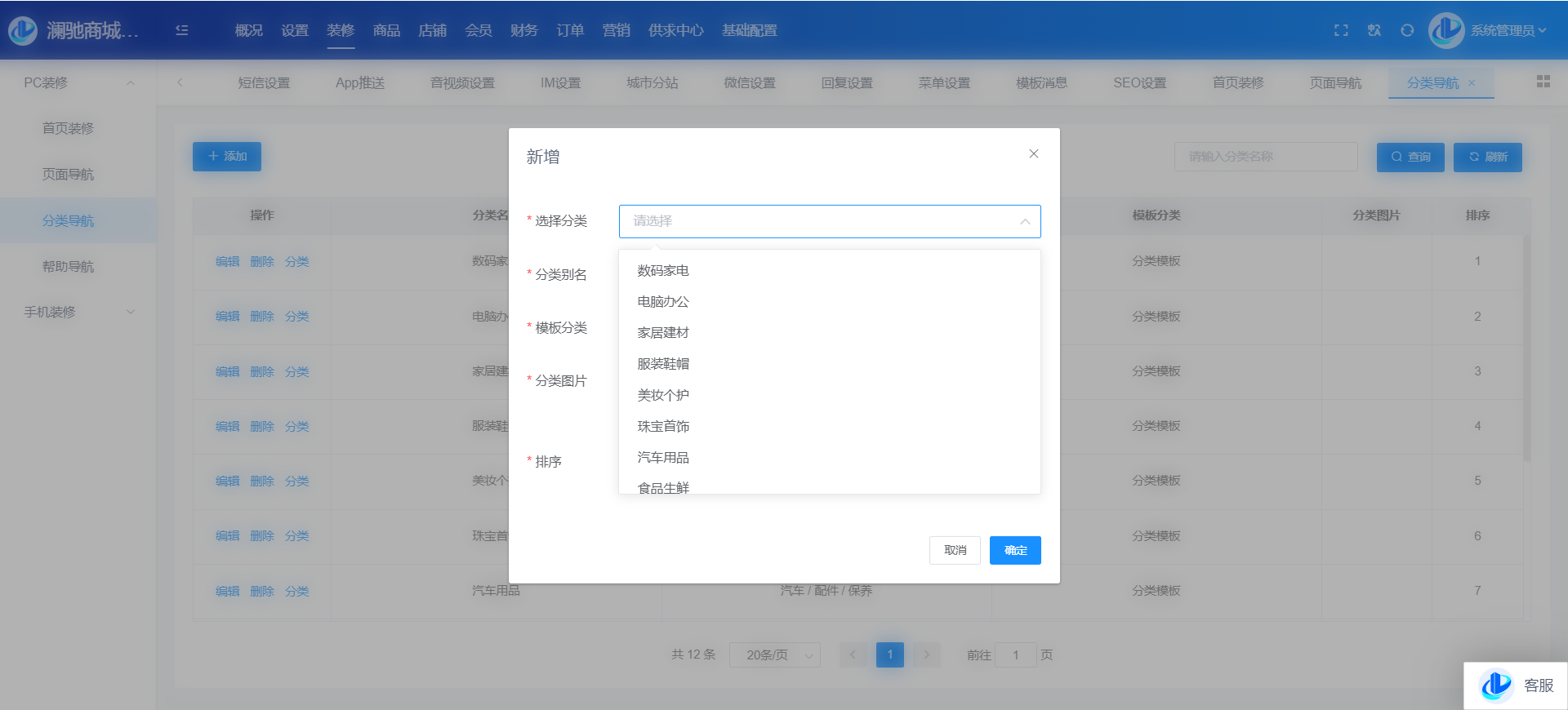Pick 汽车用品 from category options
This screenshot has width=1568, height=710.
(663, 458)
